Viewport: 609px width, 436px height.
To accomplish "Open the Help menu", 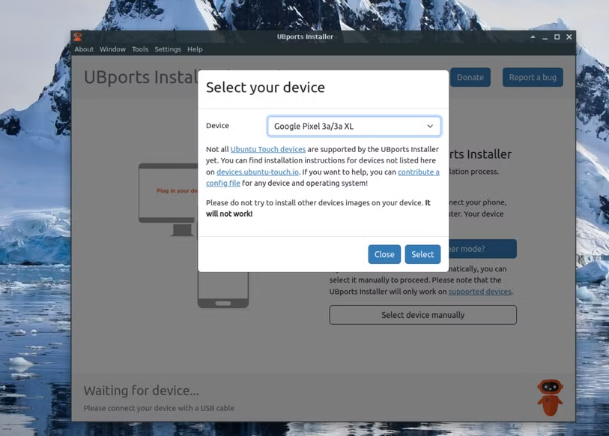I will click(195, 49).
